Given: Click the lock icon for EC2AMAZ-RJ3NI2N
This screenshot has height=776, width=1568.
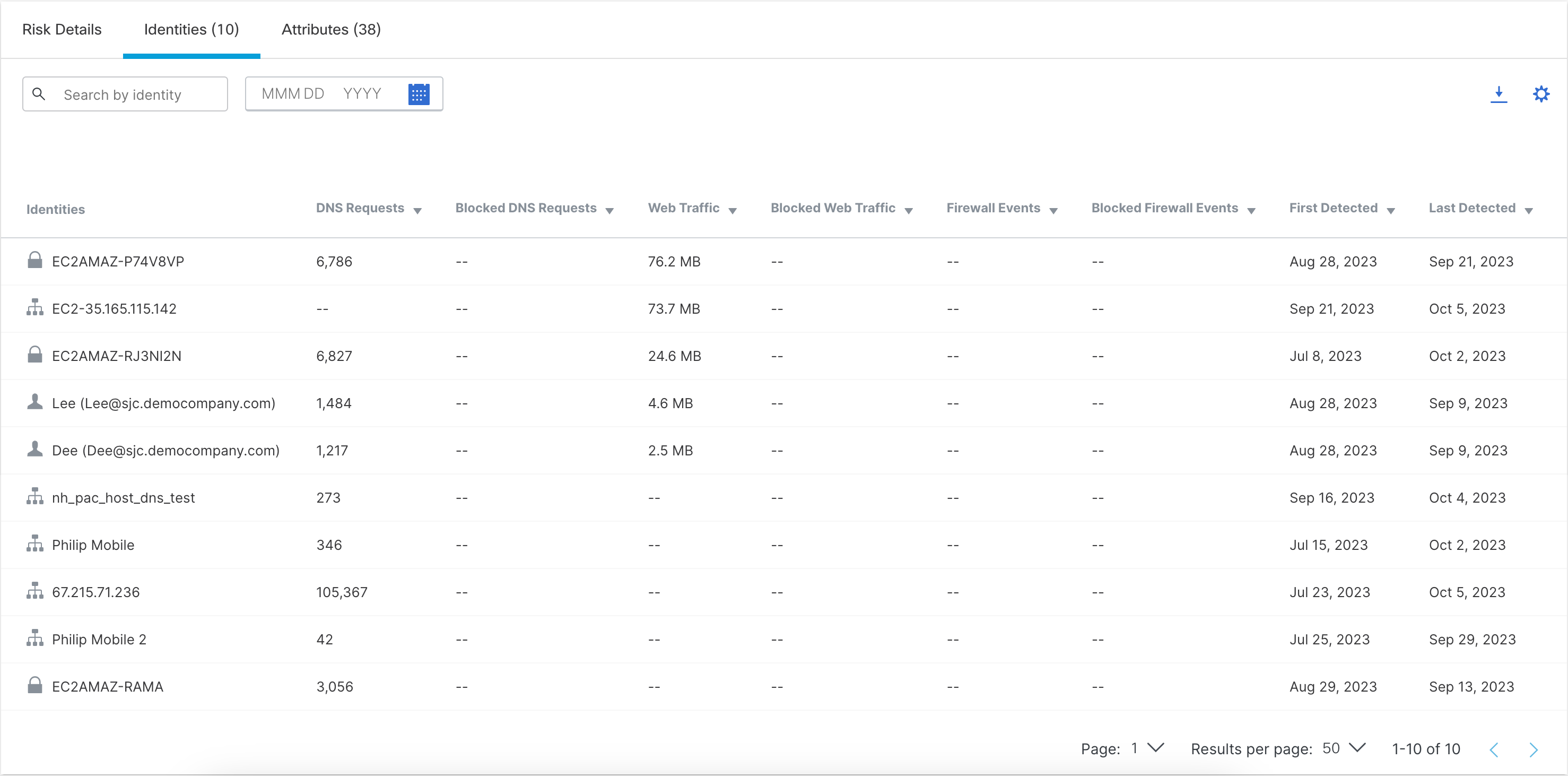Looking at the screenshot, I should click(36, 355).
